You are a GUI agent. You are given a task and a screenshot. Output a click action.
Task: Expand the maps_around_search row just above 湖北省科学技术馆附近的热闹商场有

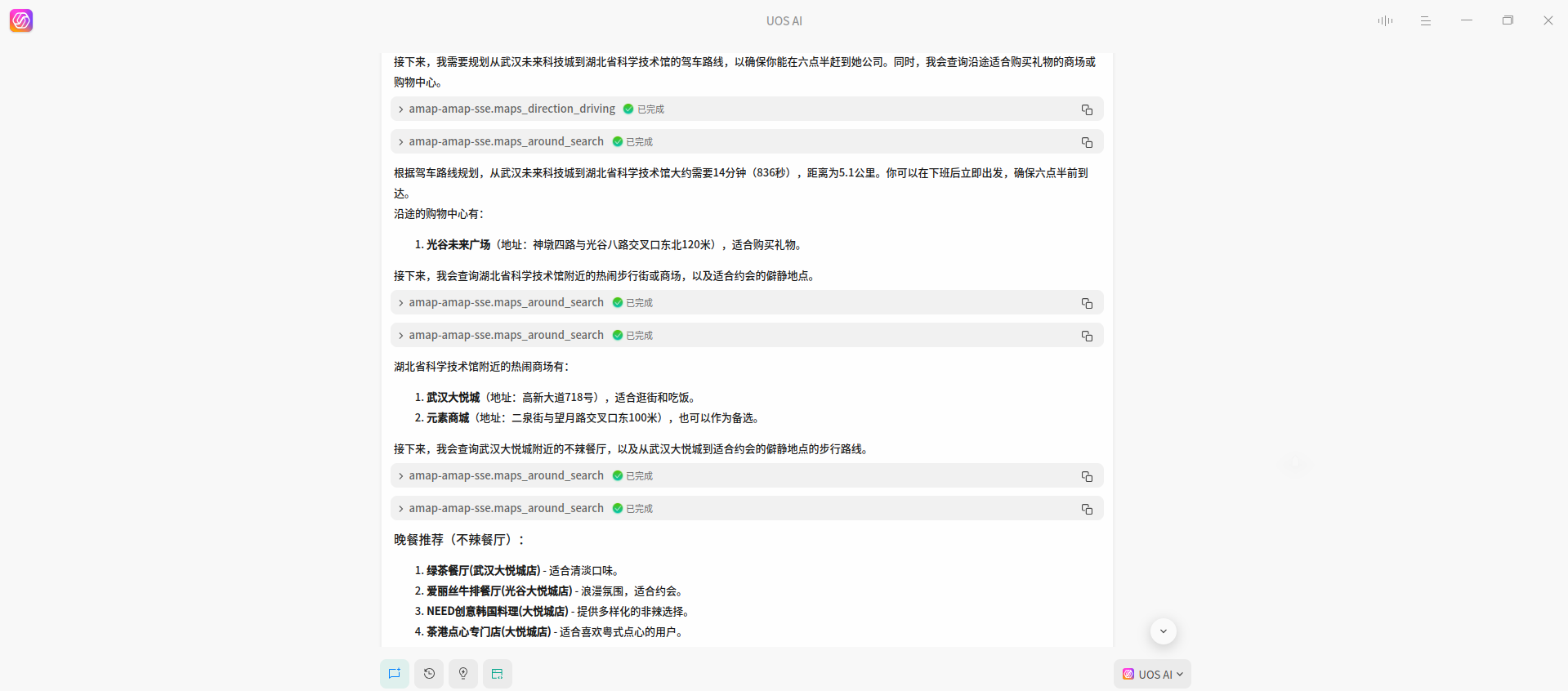coord(401,336)
